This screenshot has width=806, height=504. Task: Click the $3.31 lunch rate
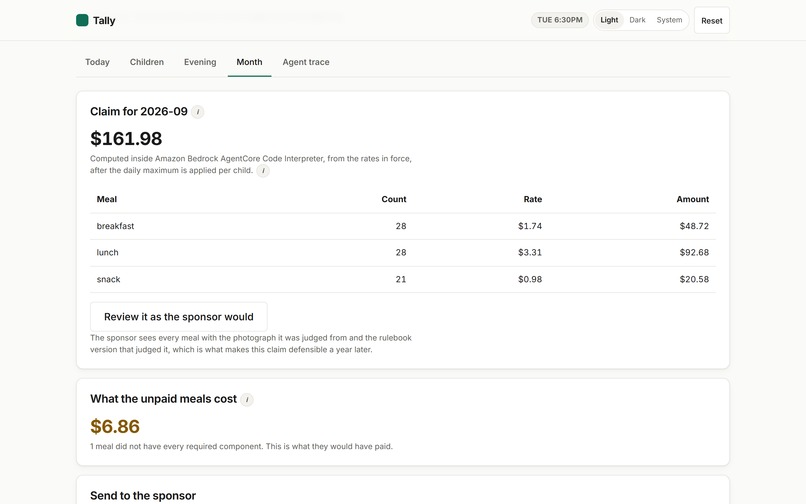click(530, 253)
